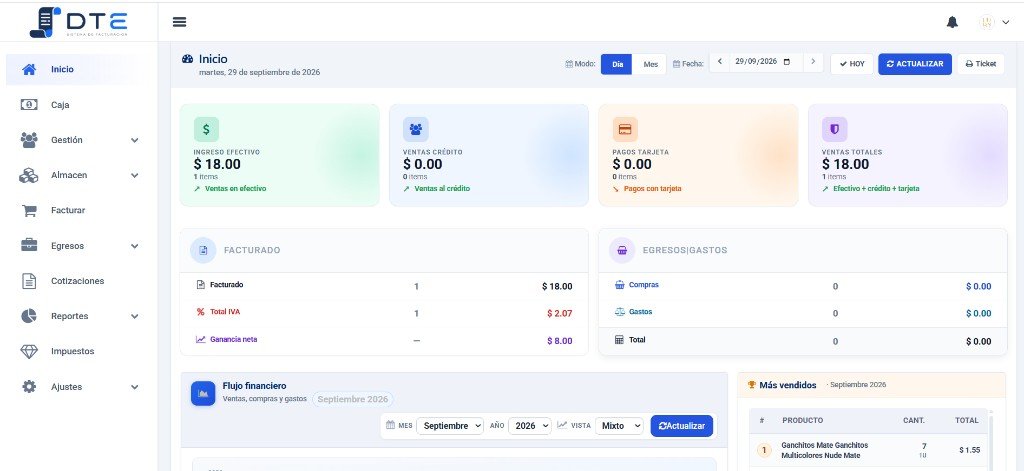Expand the Gestión submenu chevron

[x=135, y=140]
